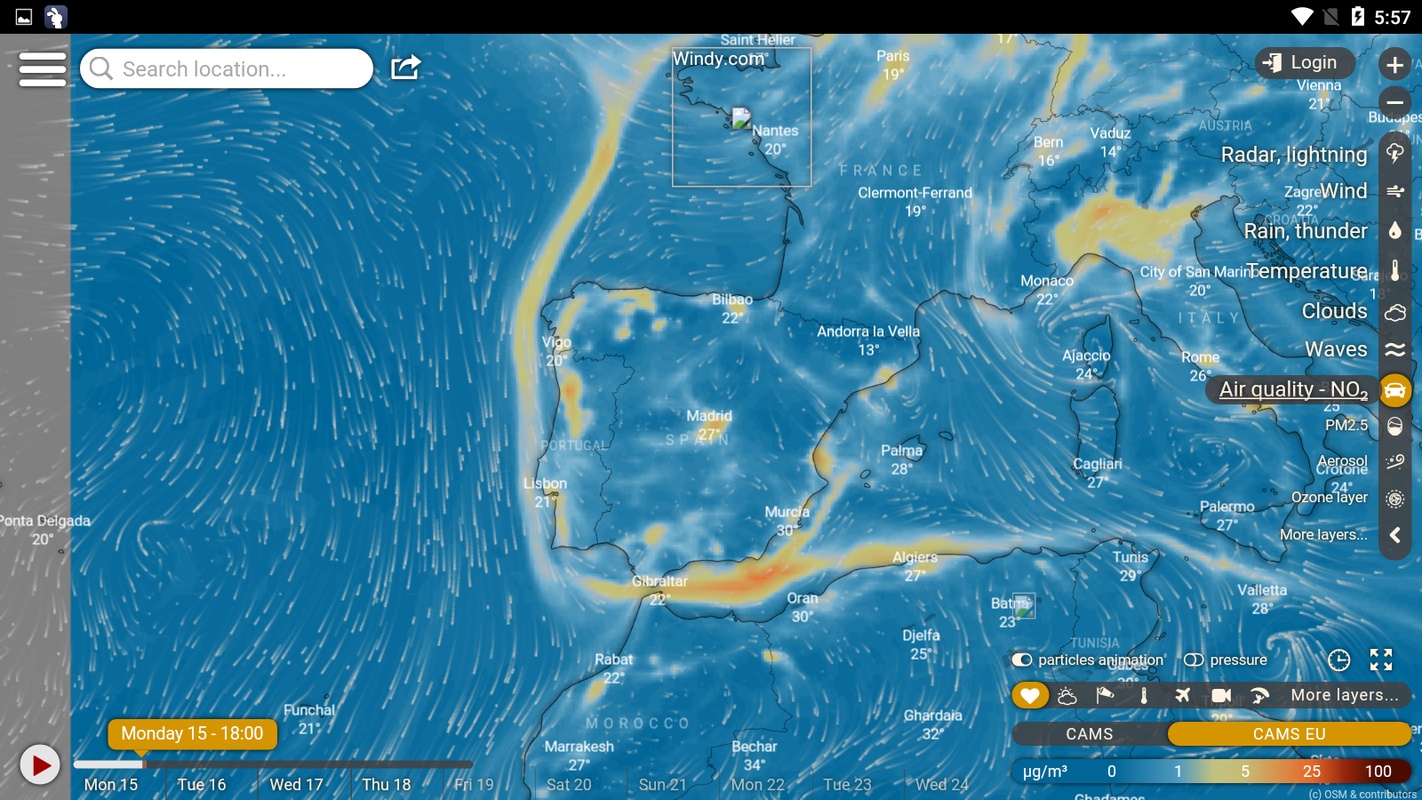Select the Waves layer icon
This screenshot has width=1422, height=800.
pyautogui.click(x=1395, y=350)
